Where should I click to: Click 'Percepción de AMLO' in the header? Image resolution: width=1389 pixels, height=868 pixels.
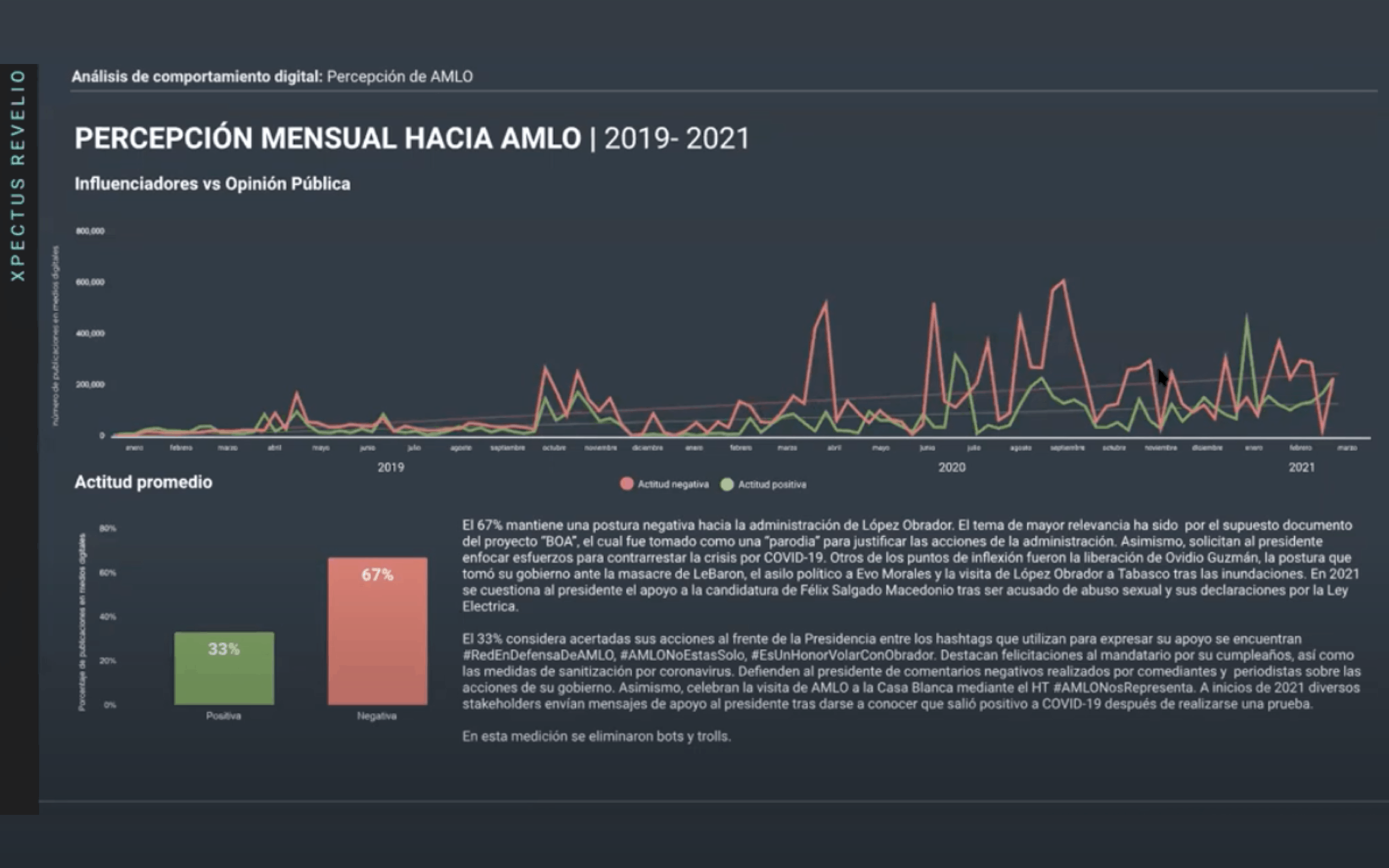coord(400,76)
